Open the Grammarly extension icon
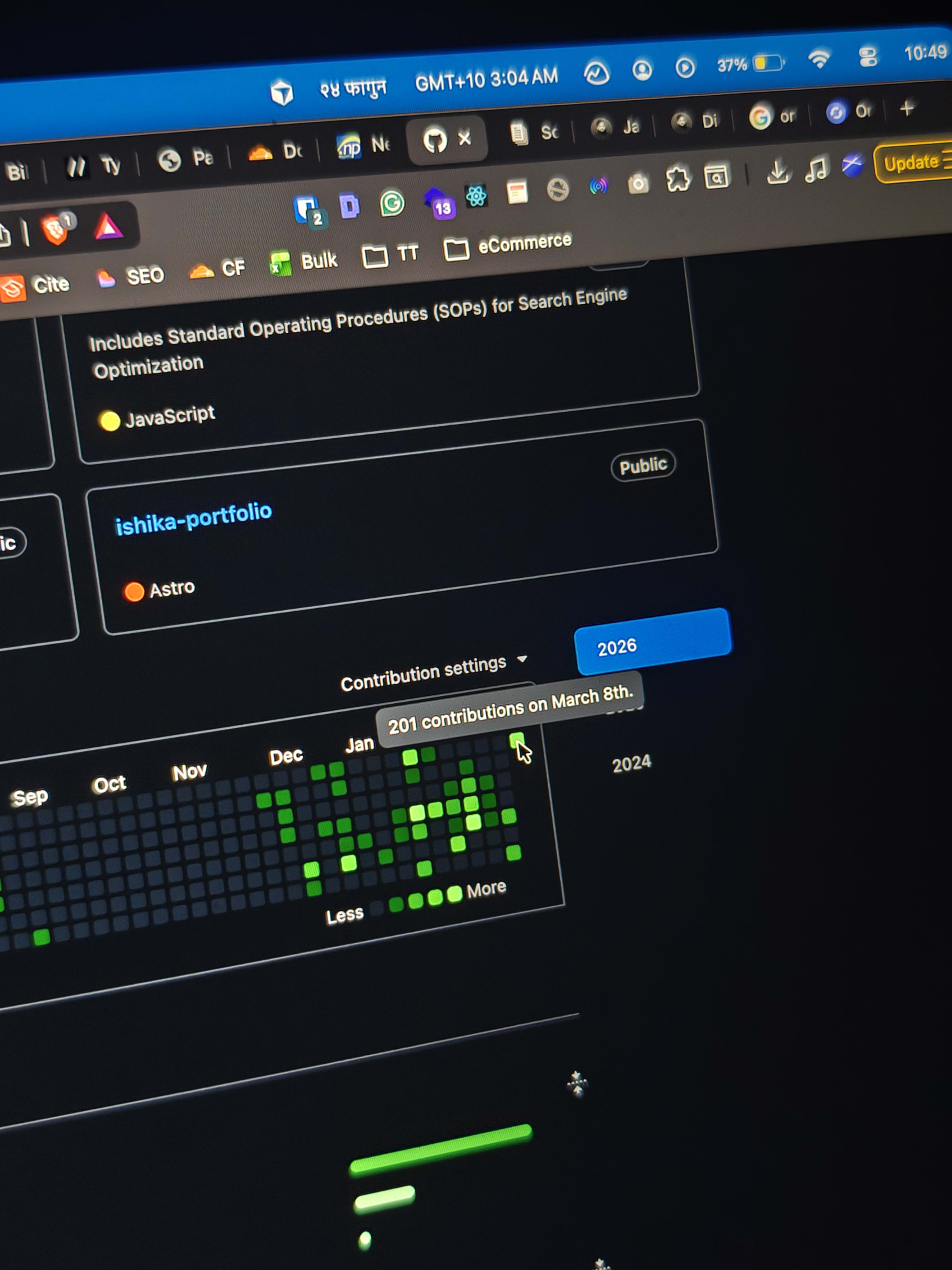The width and height of the screenshot is (952, 1270). coord(392,203)
